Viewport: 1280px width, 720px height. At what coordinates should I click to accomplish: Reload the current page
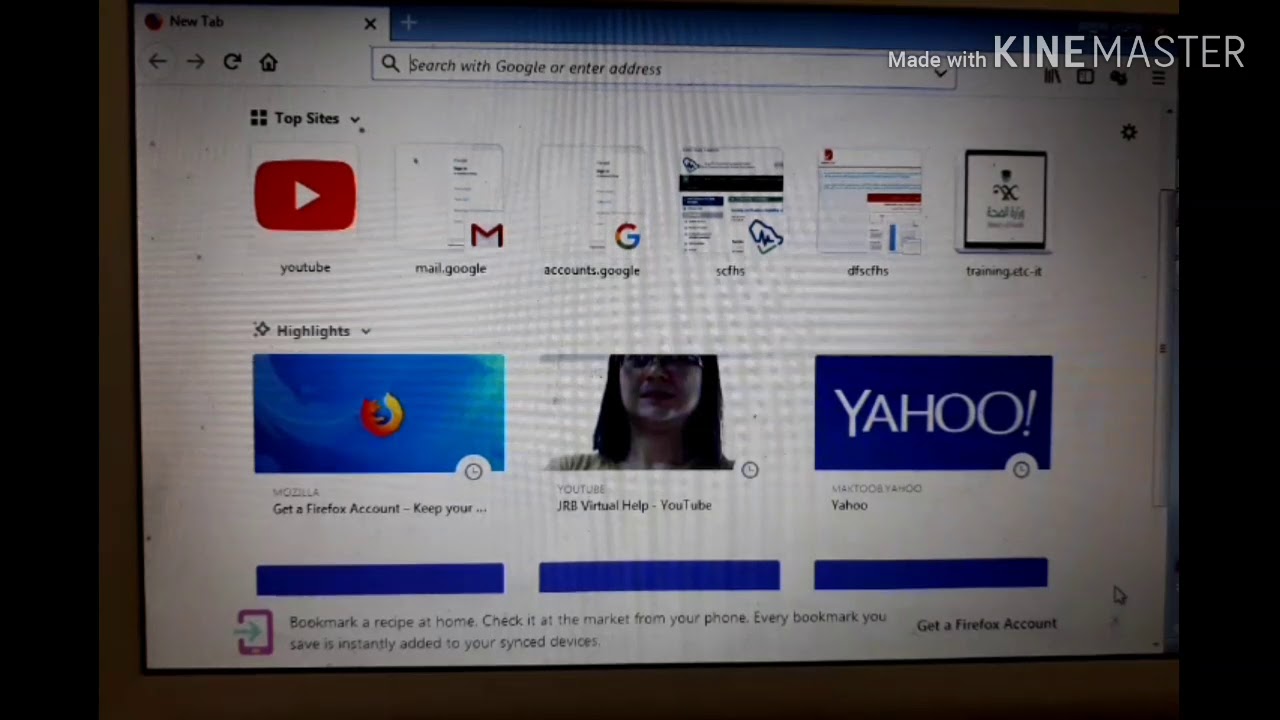tap(232, 62)
